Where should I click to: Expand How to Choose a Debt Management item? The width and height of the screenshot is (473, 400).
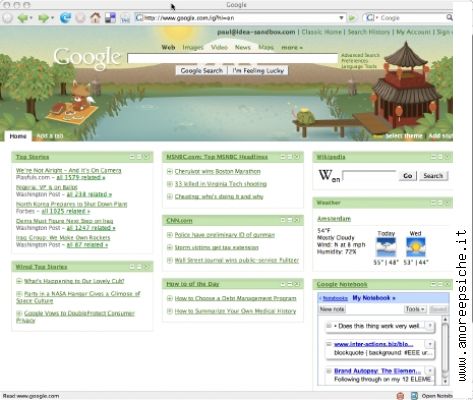169,298
